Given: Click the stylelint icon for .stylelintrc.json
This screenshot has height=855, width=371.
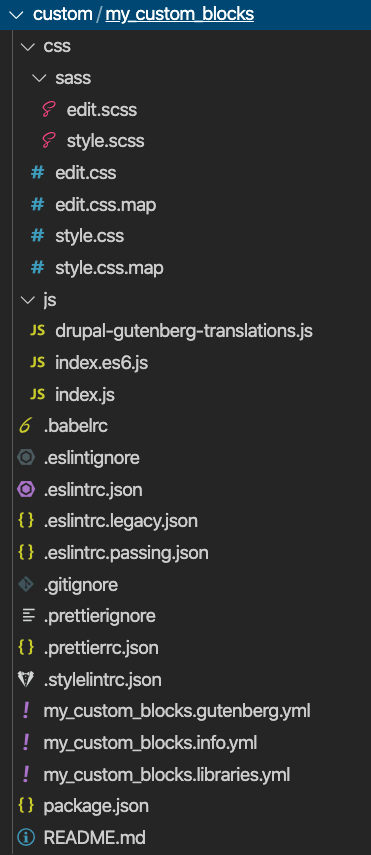Looking at the screenshot, I should click(x=26, y=679).
